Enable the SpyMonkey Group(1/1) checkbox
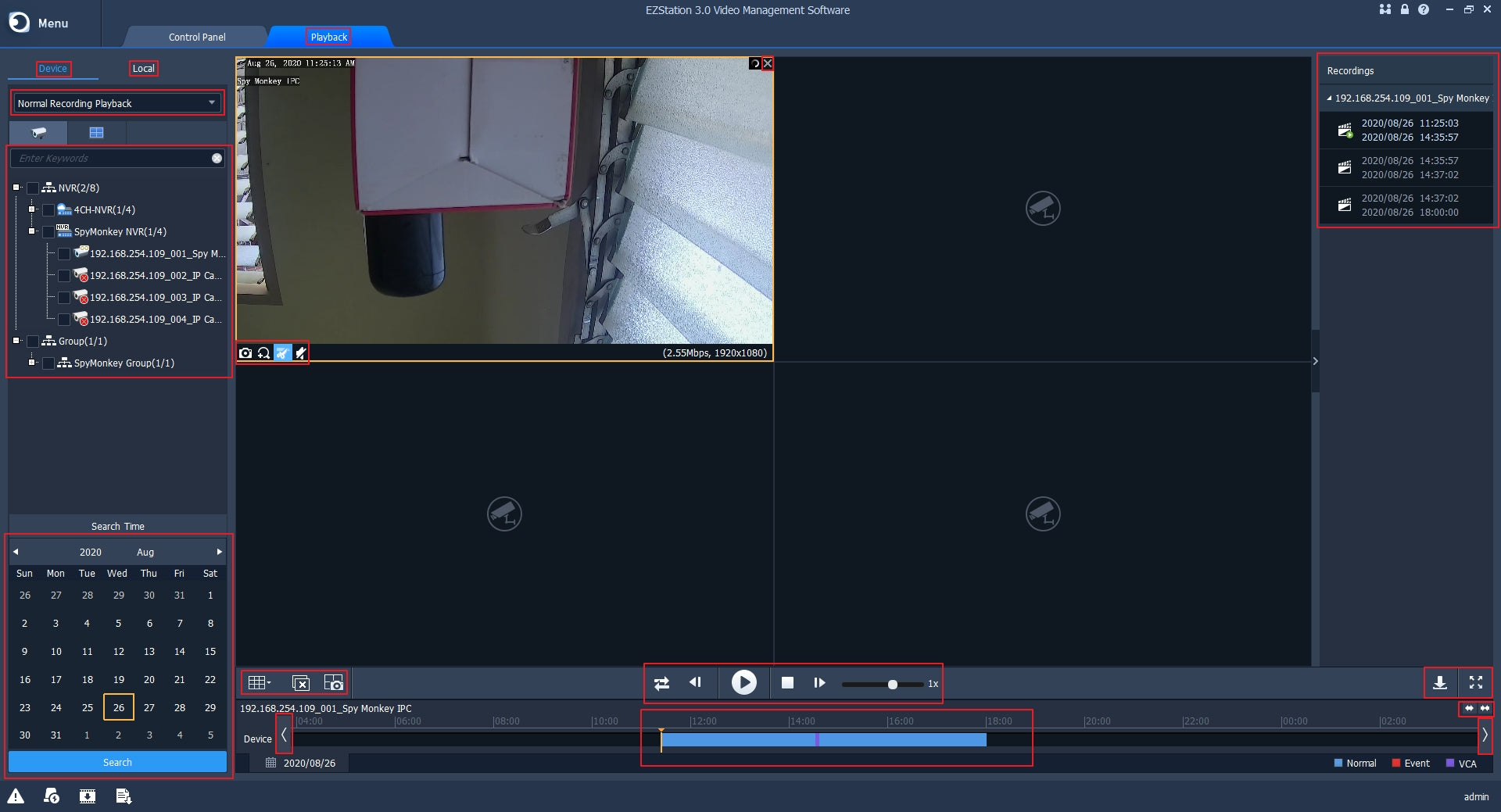 [48, 363]
